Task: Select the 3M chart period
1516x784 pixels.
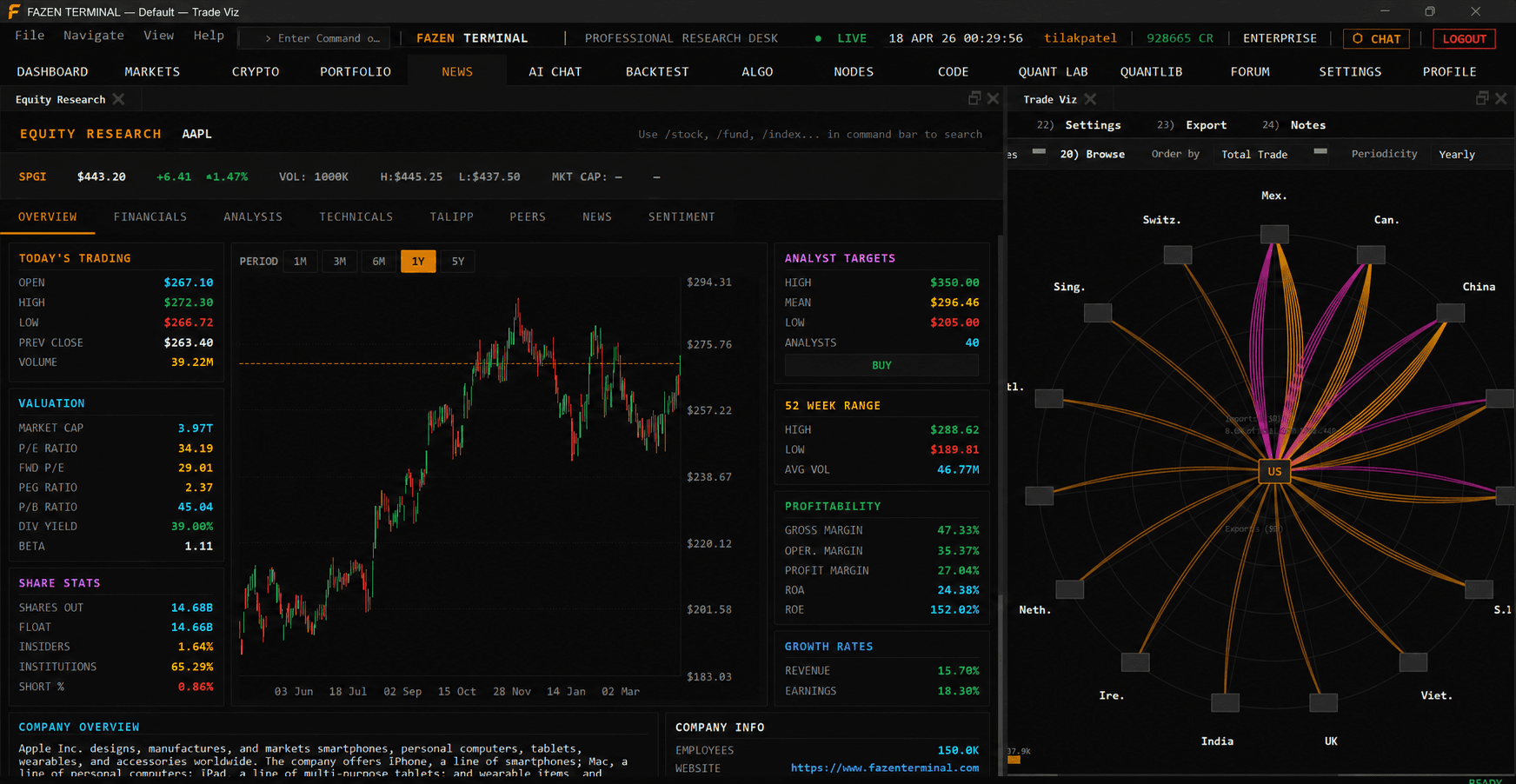Action: point(340,262)
